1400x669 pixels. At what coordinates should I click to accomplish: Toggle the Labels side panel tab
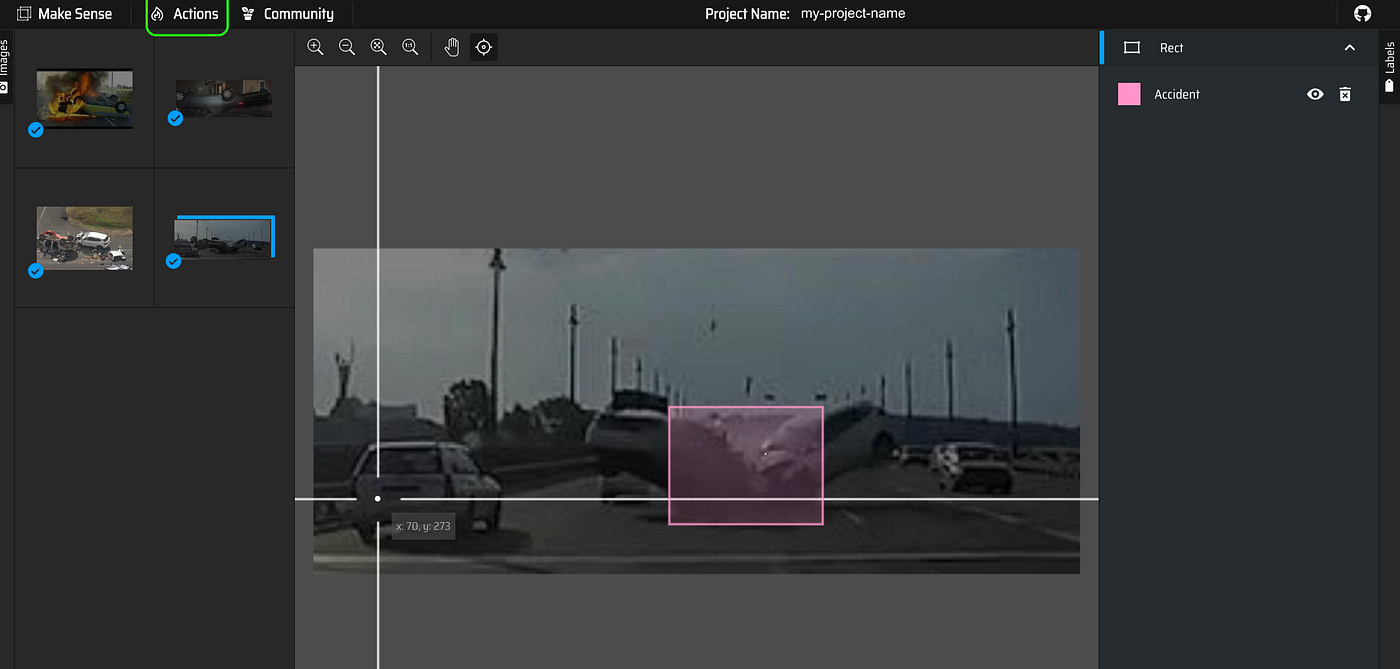tap(1389, 66)
